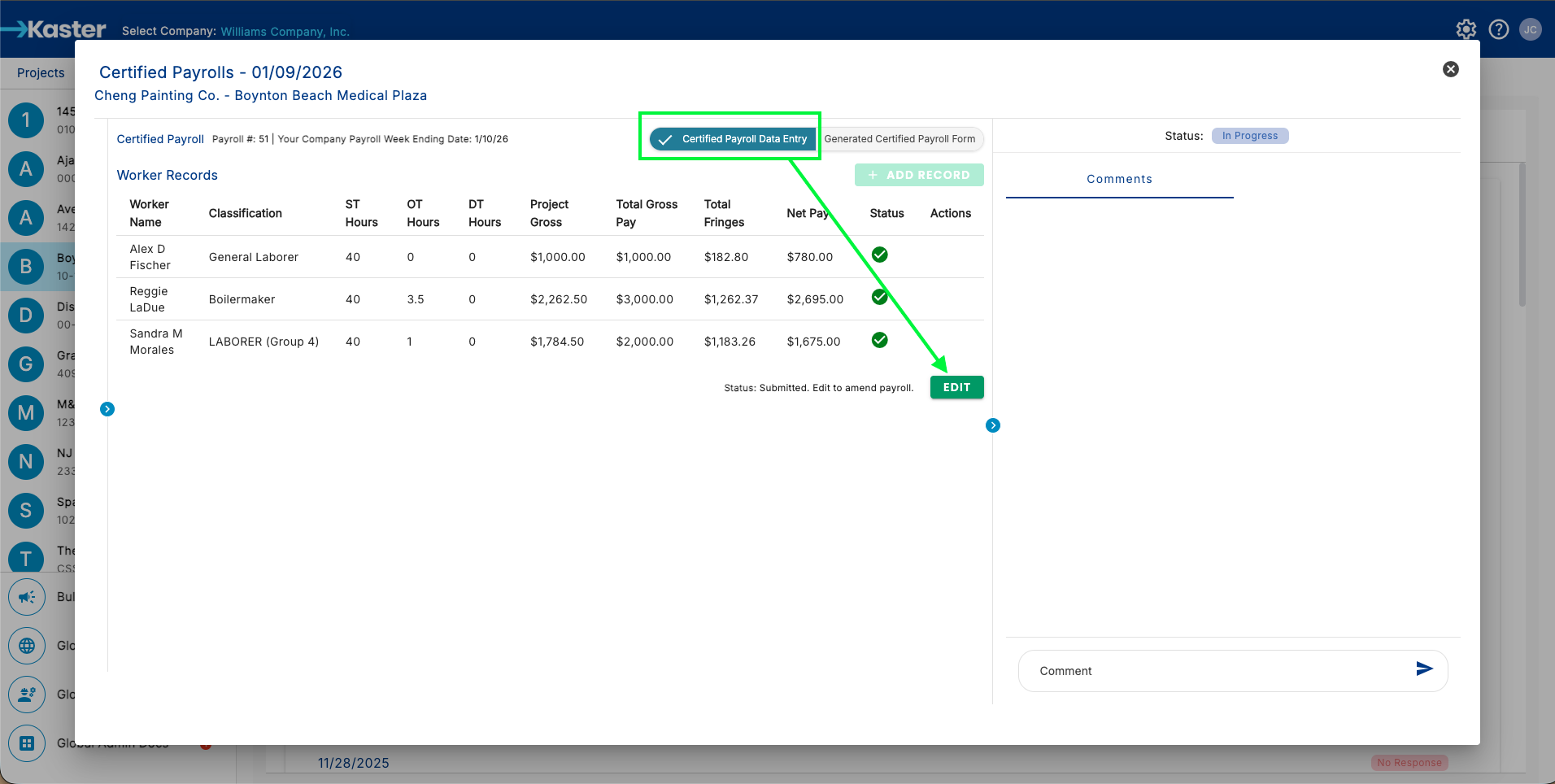Collapse the comments panel with right chevron
This screenshot has width=1555, height=784.
[x=992, y=425]
